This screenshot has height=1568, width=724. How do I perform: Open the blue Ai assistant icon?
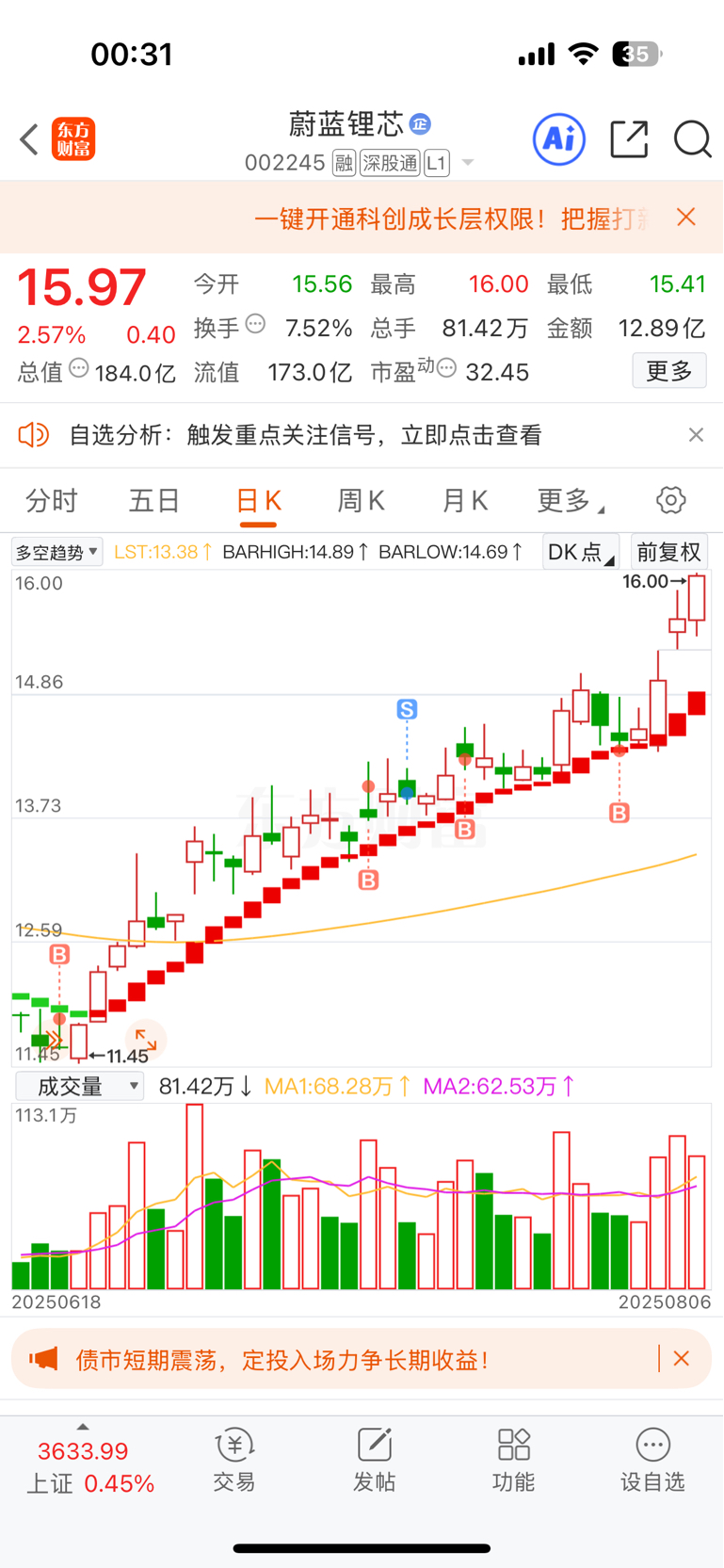click(x=559, y=139)
